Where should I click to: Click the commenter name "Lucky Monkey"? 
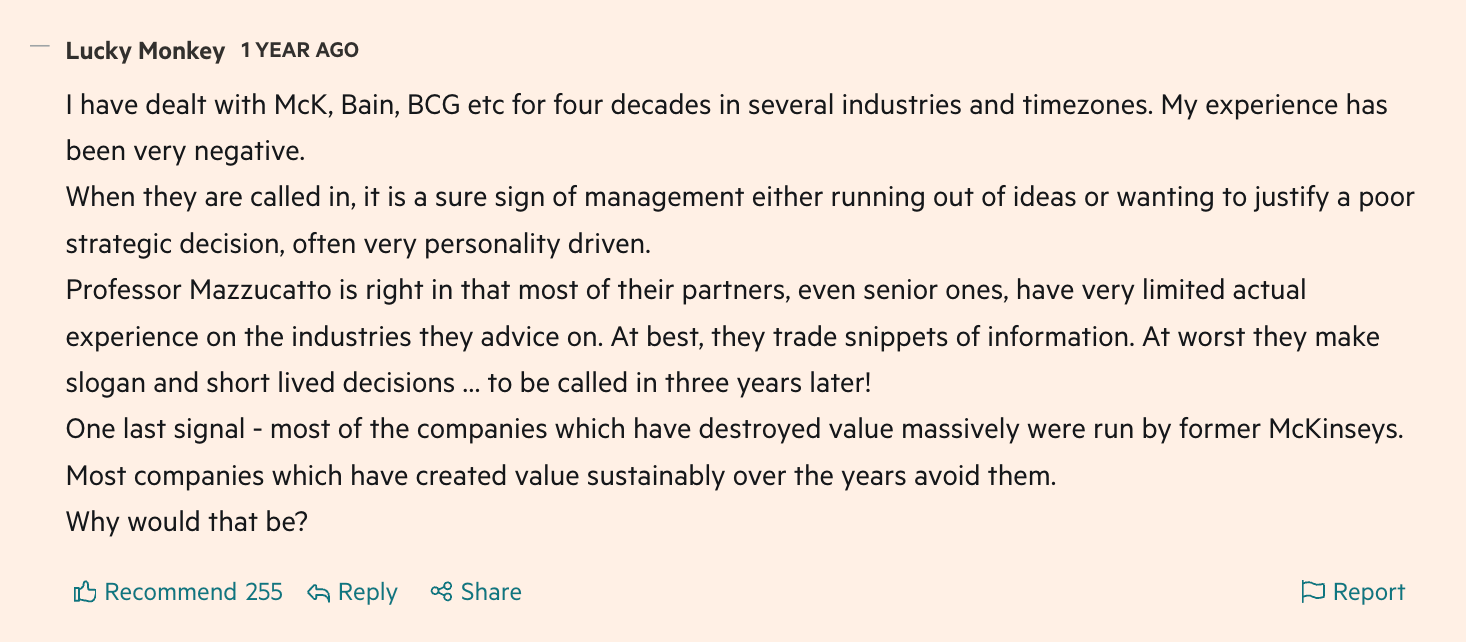(143, 50)
